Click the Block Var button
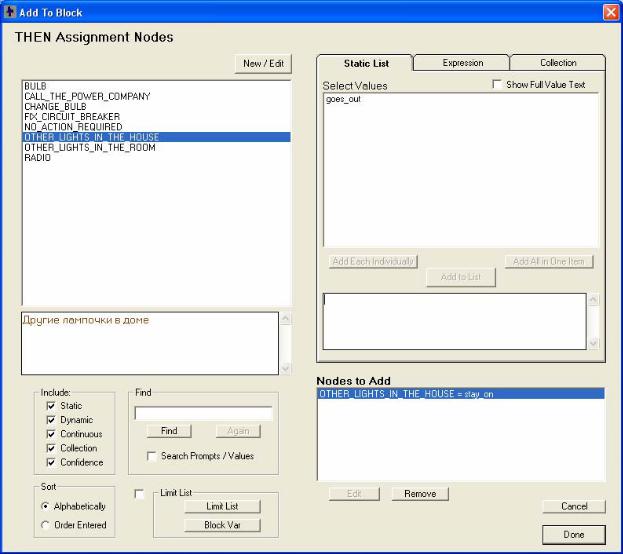The width and height of the screenshot is (623, 554). click(222, 525)
